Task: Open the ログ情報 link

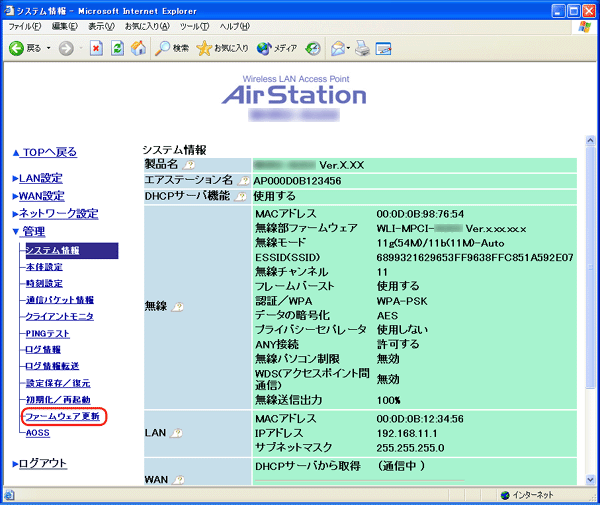Action: (x=43, y=350)
